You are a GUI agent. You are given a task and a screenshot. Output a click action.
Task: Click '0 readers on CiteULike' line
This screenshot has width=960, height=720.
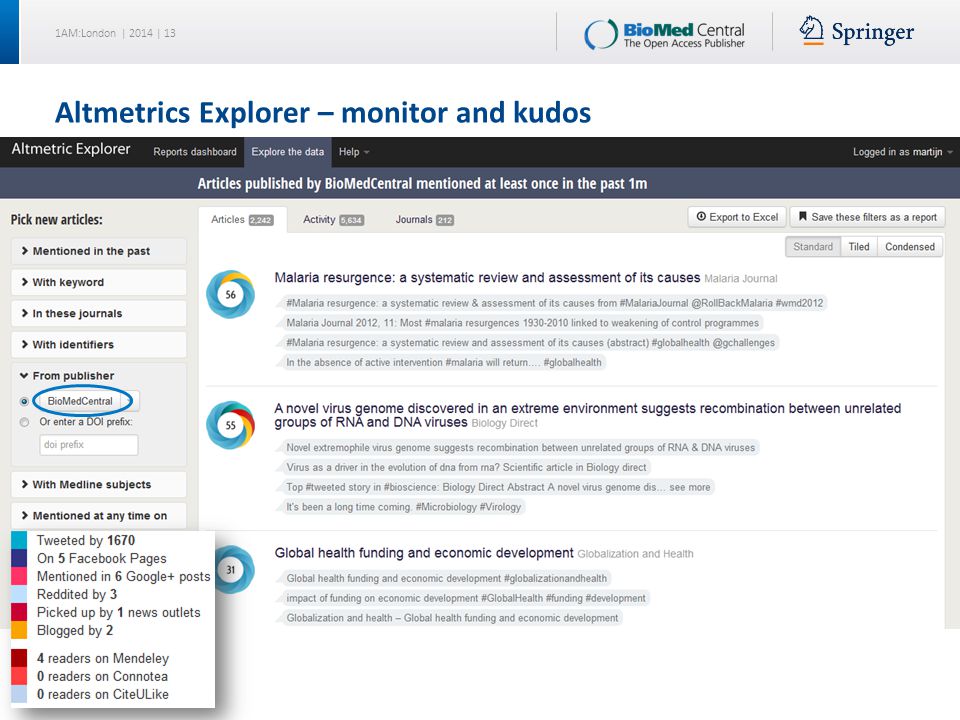pyautogui.click(x=103, y=694)
